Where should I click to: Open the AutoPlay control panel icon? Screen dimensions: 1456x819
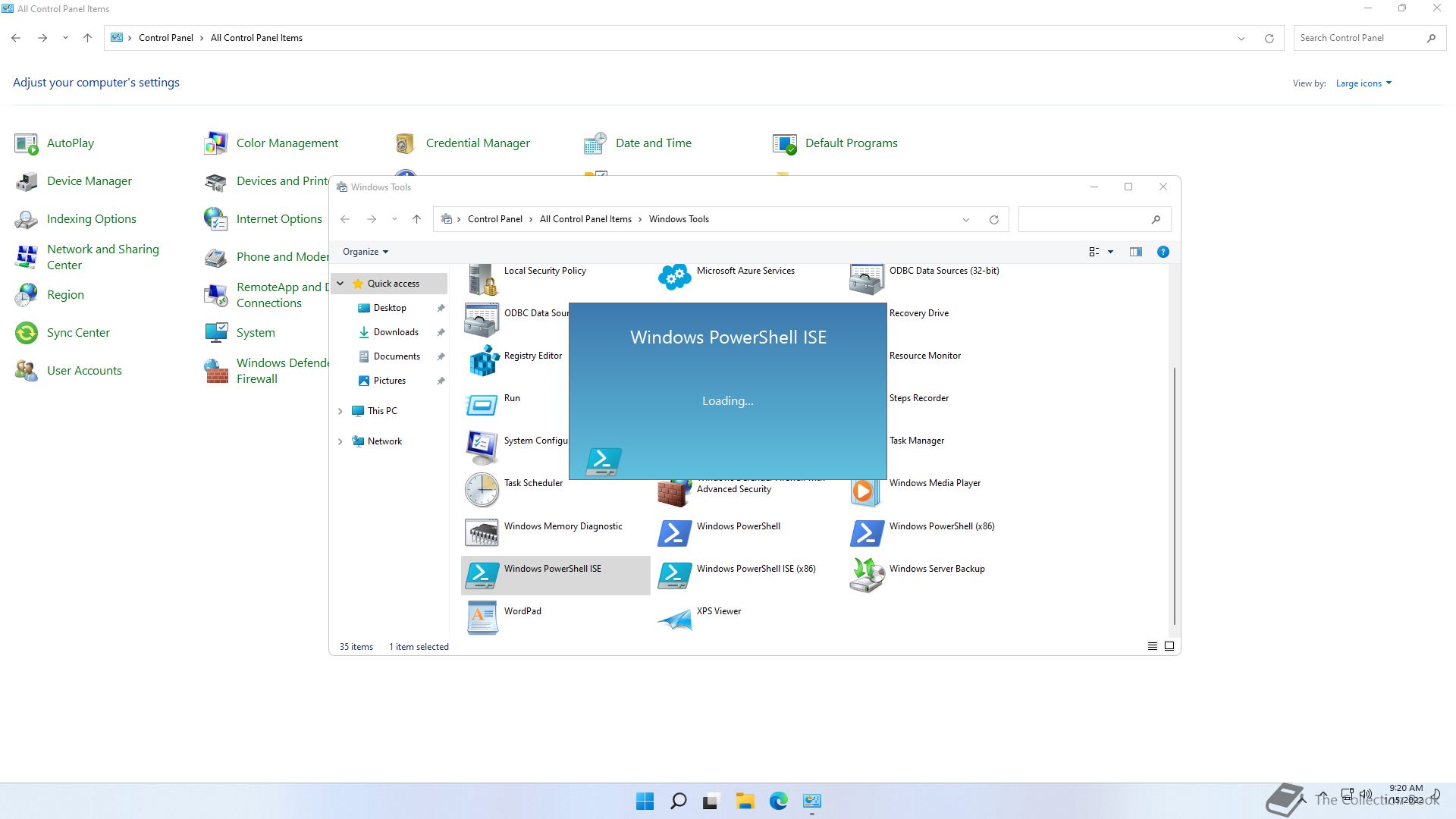[26, 143]
